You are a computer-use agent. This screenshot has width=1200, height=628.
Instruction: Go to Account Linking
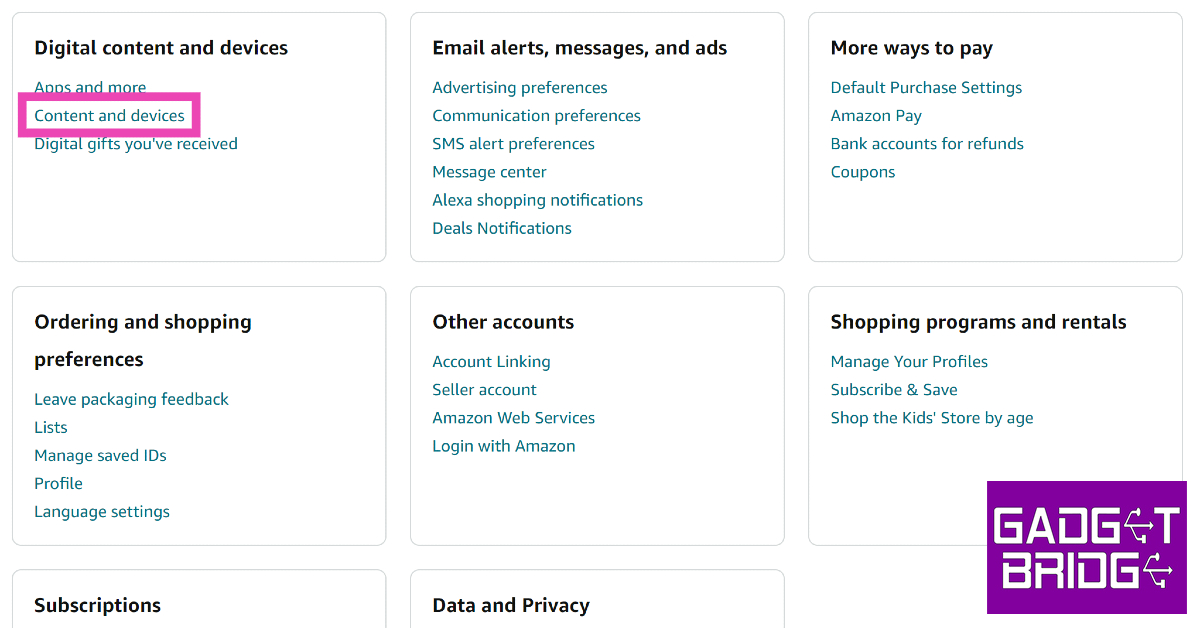(x=491, y=362)
